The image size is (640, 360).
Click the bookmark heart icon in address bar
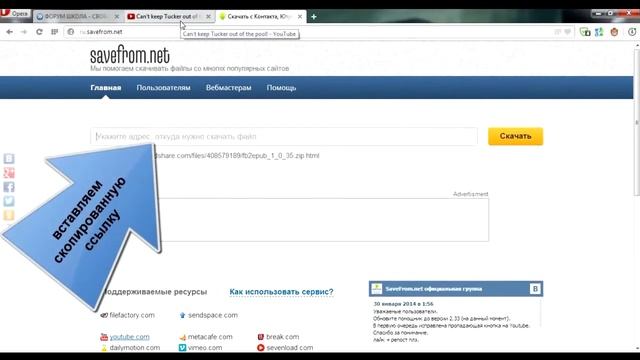[567, 32]
